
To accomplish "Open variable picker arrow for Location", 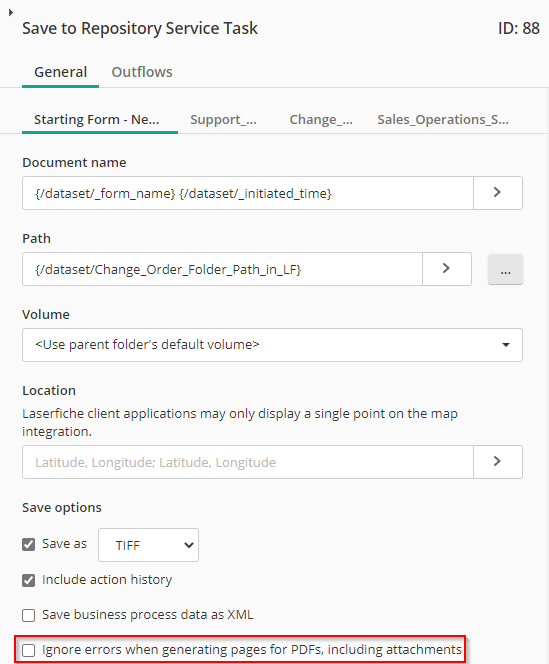I will click(x=498, y=462).
